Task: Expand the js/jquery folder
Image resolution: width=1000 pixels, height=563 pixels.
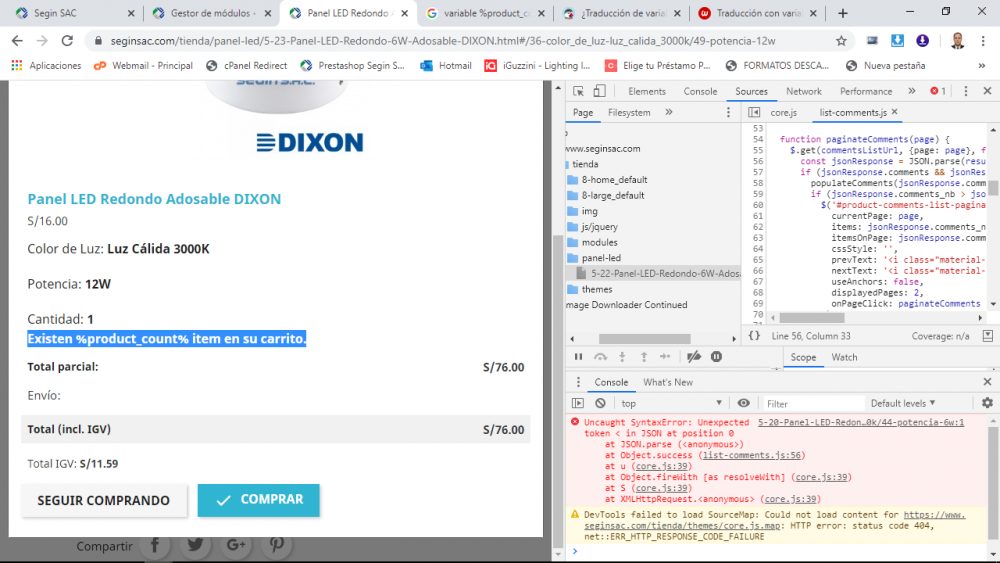Action: [x=592, y=226]
